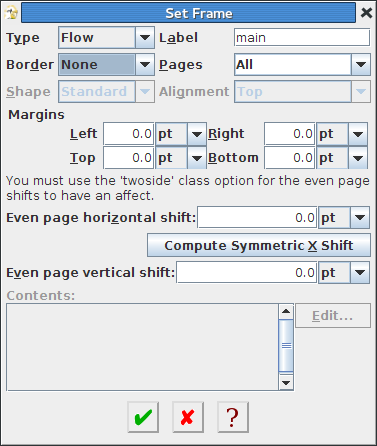This screenshot has height=446, width=377.
Task: Expand the Pages dropdown showing All
Action: (x=302, y=65)
